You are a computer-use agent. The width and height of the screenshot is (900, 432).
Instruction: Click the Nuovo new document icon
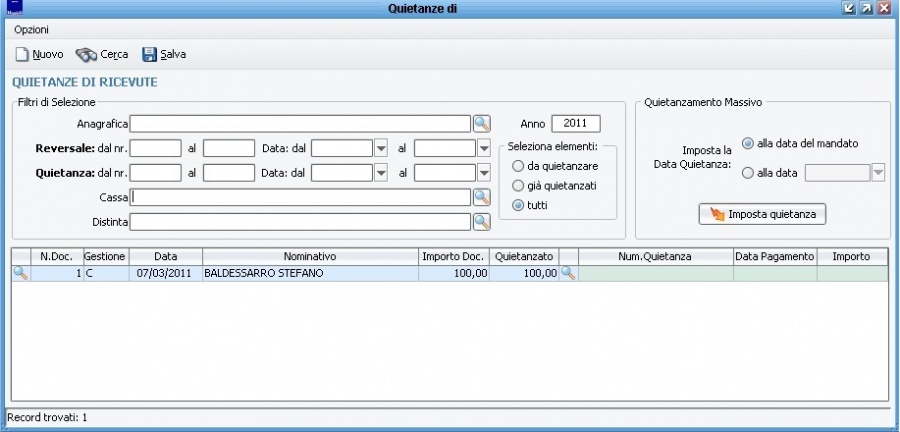pyautogui.click(x=21, y=54)
